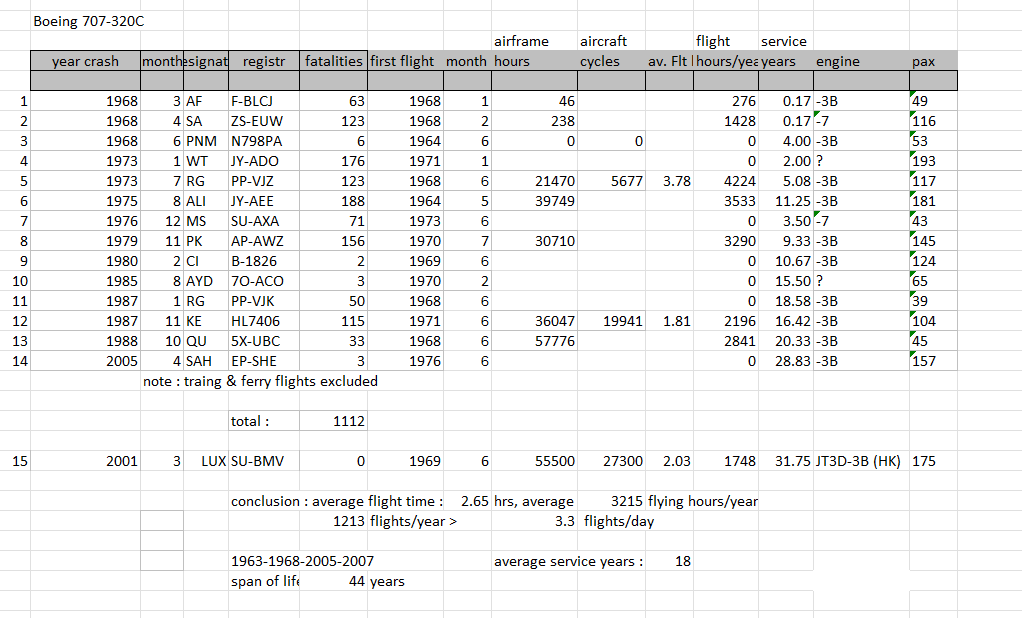Select registration cell 7O-ACO
The height and width of the screenshot is (618, 1022).
point(264,281)
